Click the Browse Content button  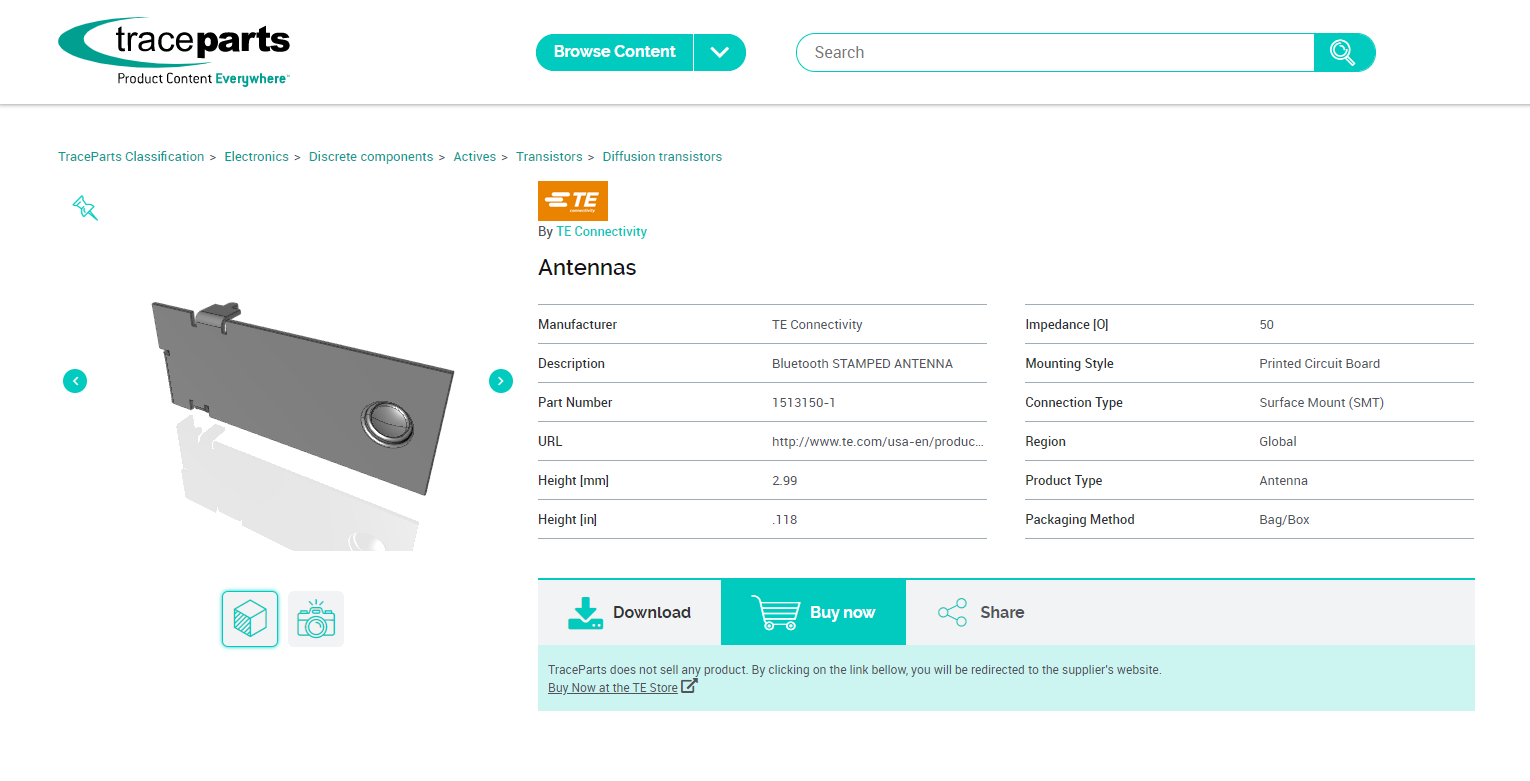615,52
